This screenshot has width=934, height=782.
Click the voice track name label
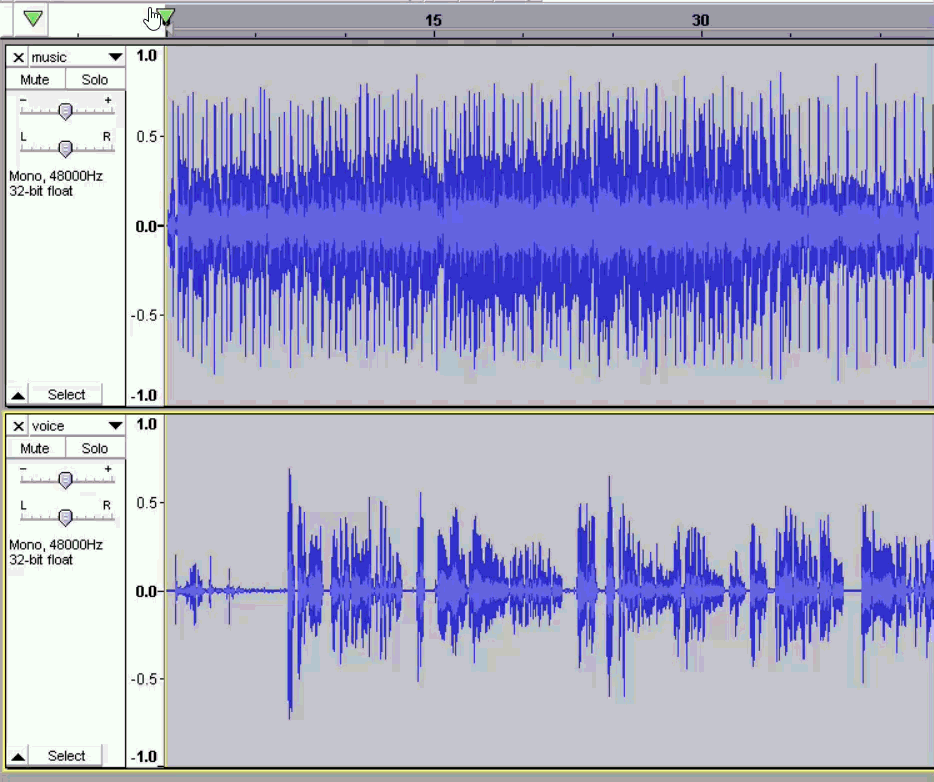pos(48,426)
